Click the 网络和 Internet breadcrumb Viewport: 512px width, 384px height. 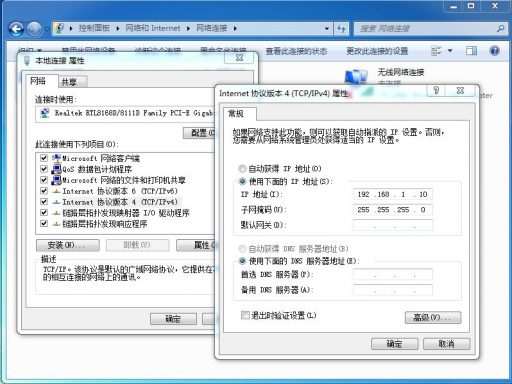click(x=153, y=28)
